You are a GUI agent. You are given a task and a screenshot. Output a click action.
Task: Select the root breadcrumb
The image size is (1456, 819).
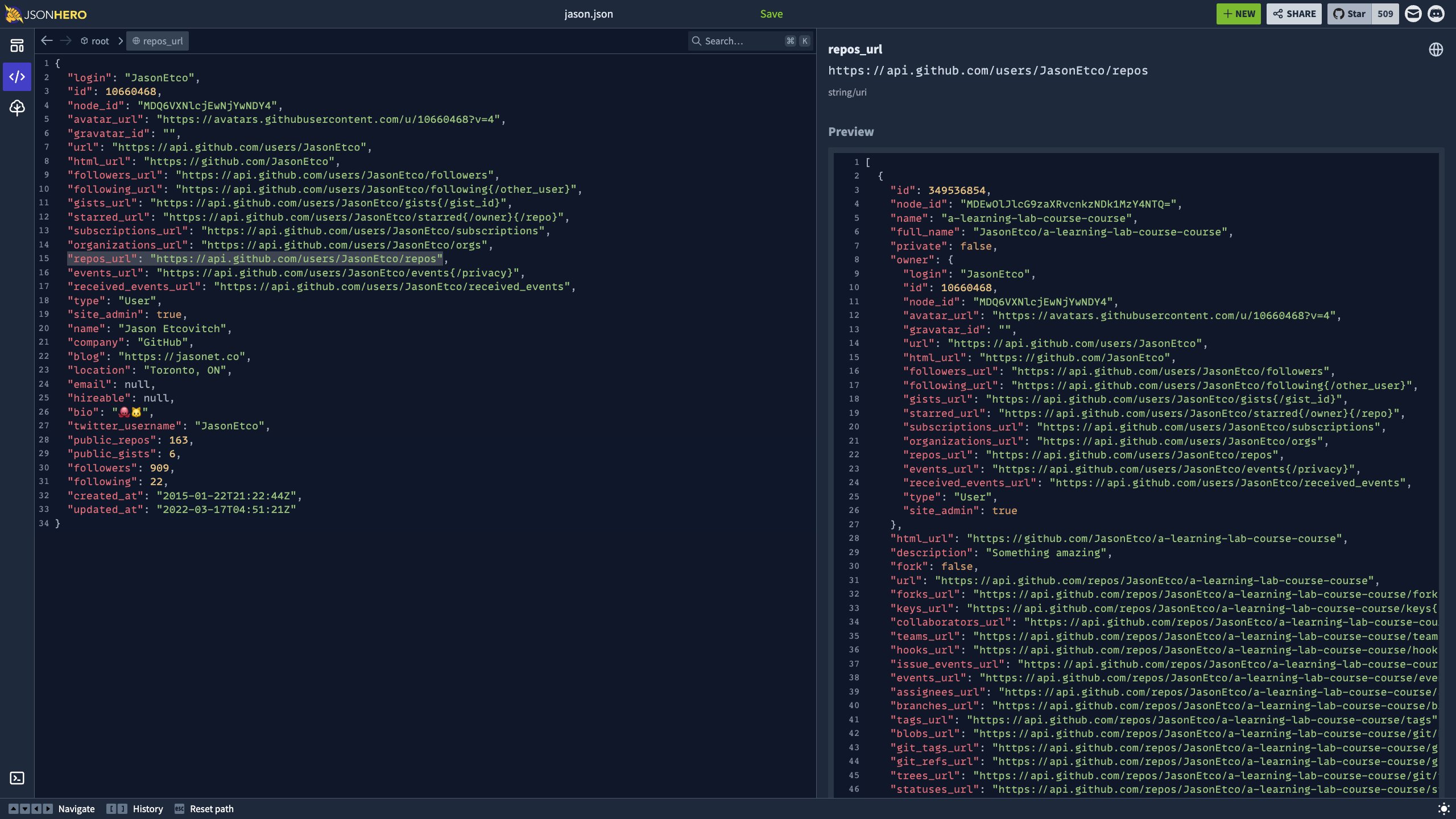[94, 41]
